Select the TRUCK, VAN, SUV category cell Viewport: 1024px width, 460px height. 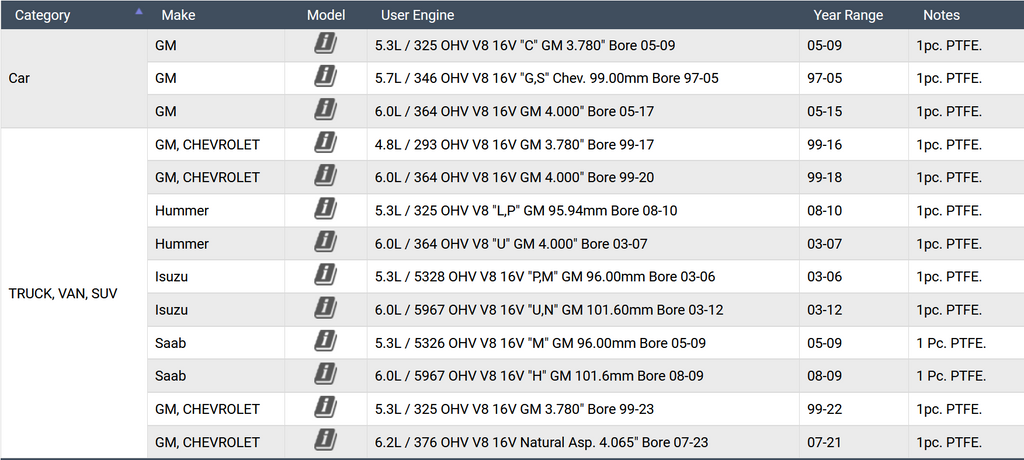point(74,293)
